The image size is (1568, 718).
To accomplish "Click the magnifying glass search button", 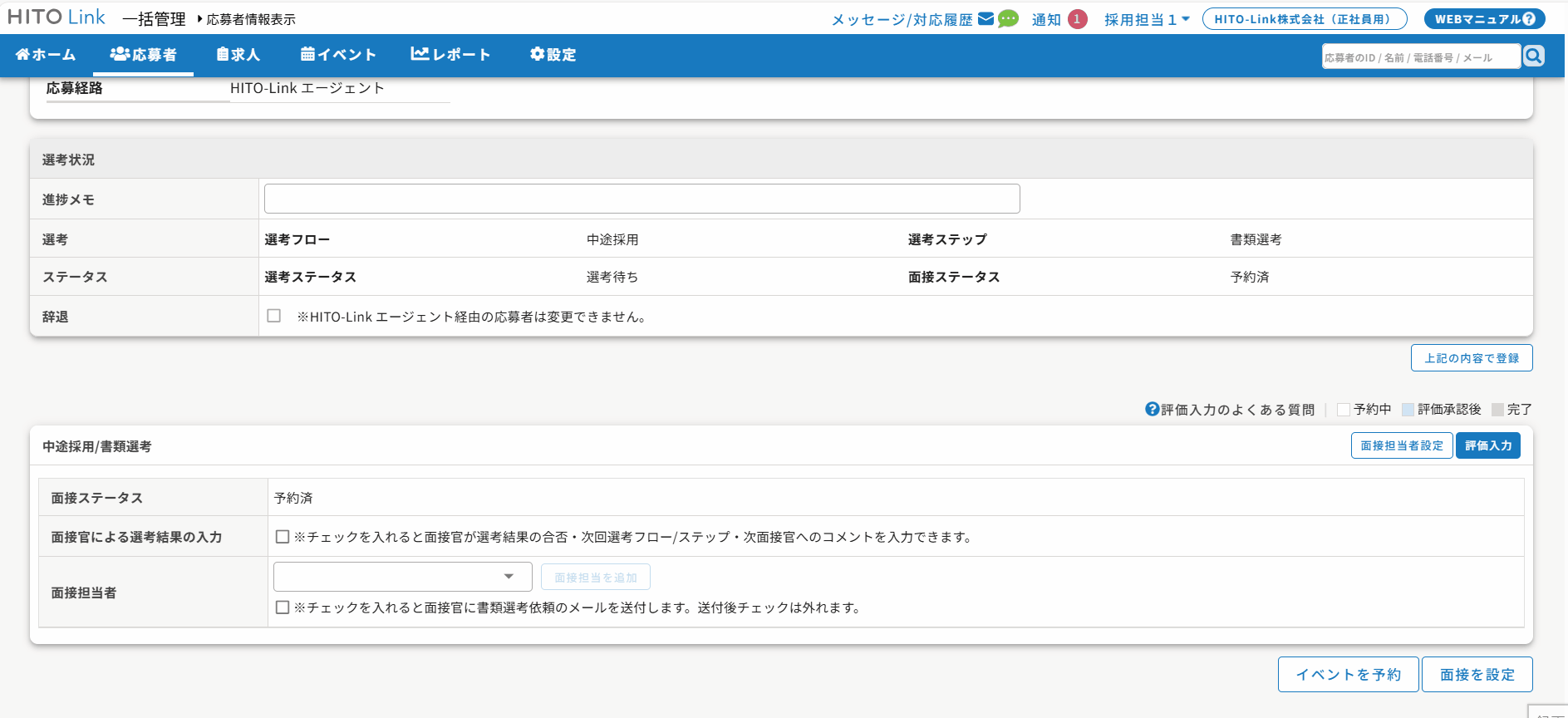I will coord(1534,56).
